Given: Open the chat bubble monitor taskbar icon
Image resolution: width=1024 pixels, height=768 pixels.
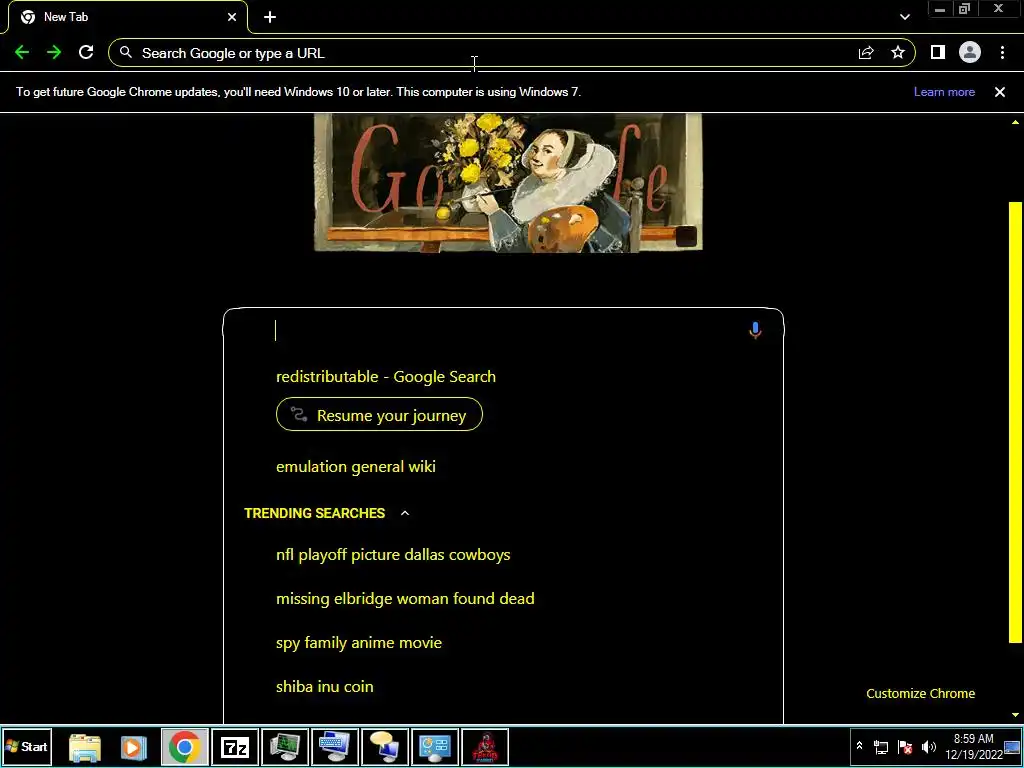Looking at the screenshot, I should tap(385, 747).
